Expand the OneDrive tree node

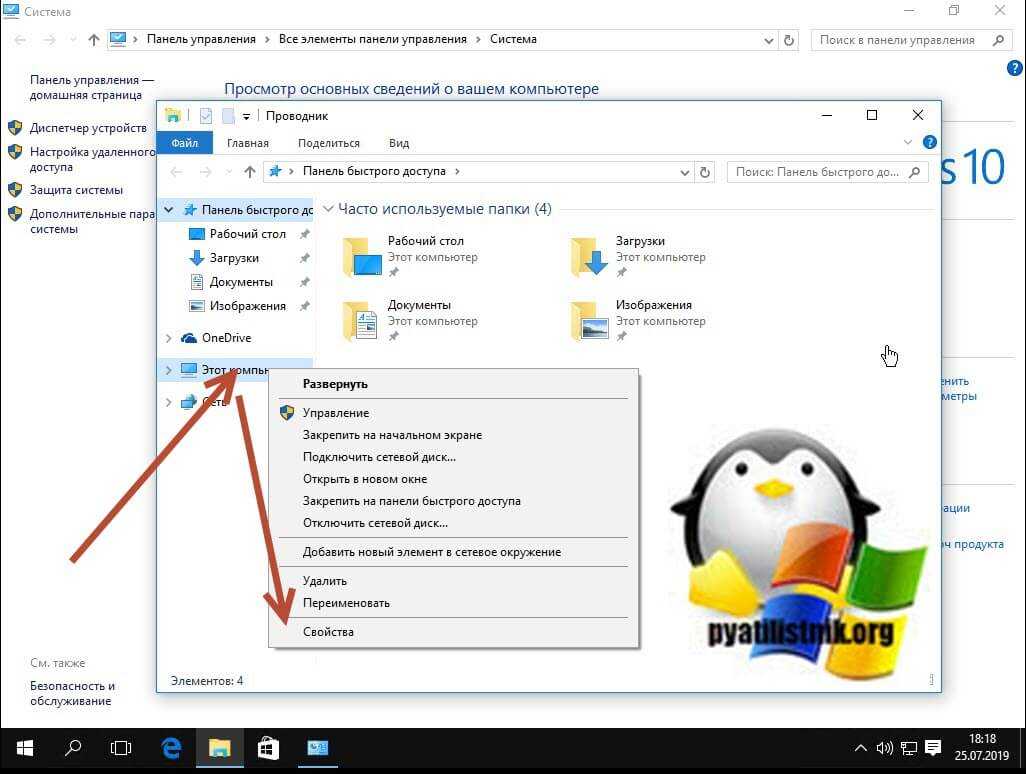169,338
